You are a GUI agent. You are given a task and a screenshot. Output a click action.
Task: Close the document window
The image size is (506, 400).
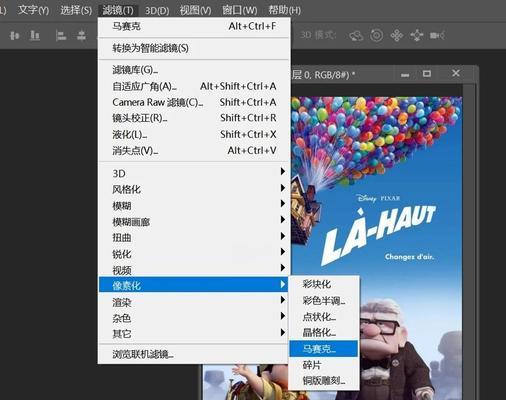coord(456,73)
